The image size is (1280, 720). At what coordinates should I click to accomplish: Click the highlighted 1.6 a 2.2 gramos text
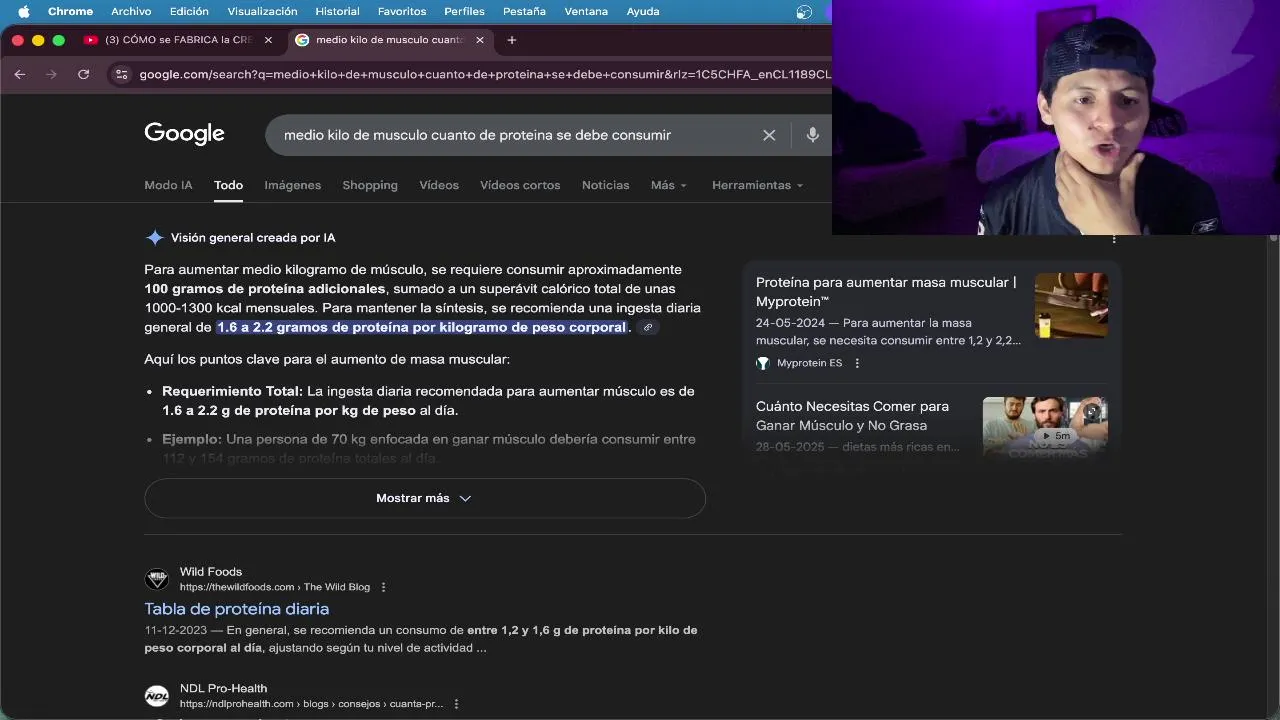(421, 327)
